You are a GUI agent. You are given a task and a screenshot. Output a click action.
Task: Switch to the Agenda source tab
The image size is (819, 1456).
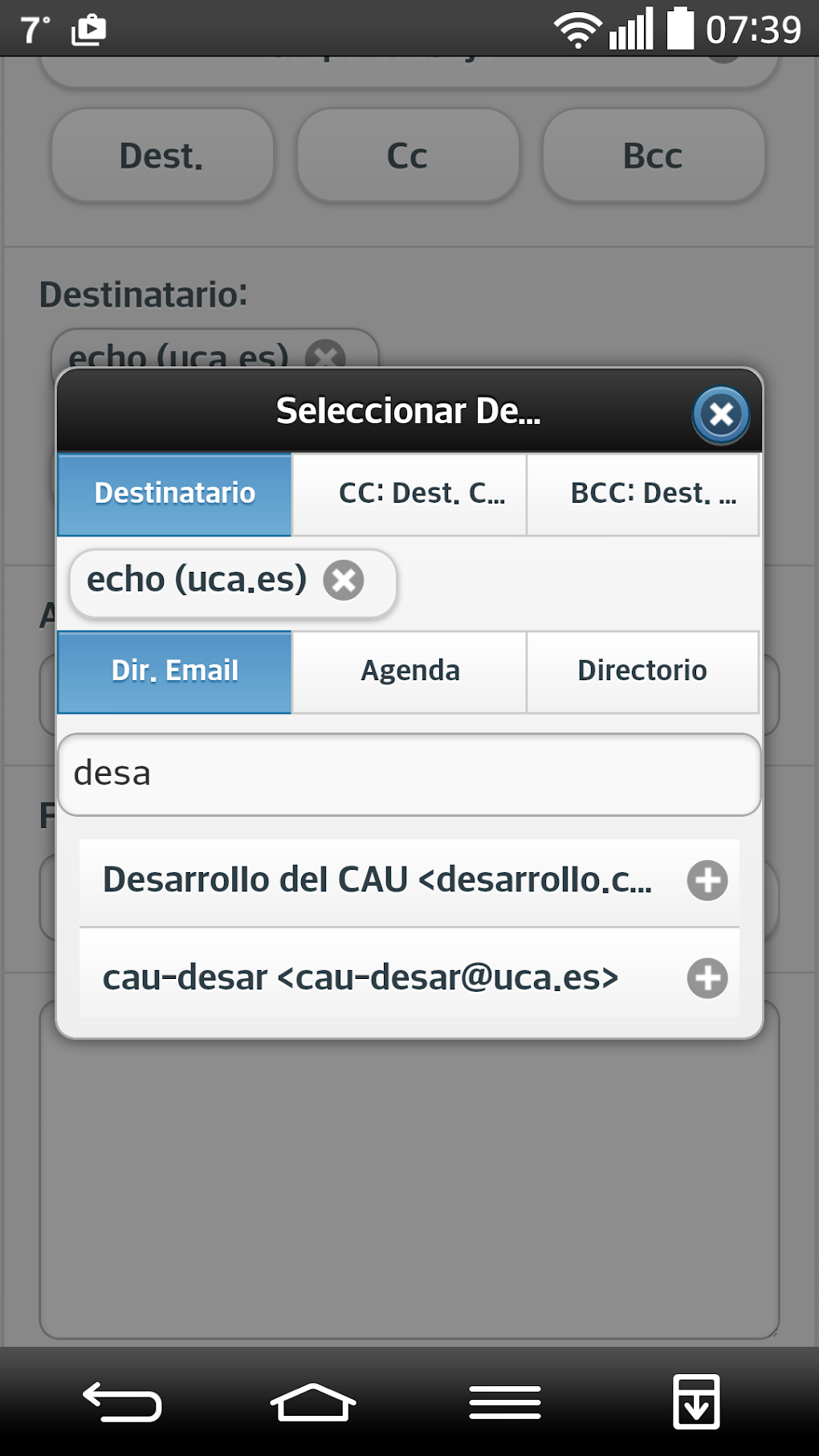(409, 671)
